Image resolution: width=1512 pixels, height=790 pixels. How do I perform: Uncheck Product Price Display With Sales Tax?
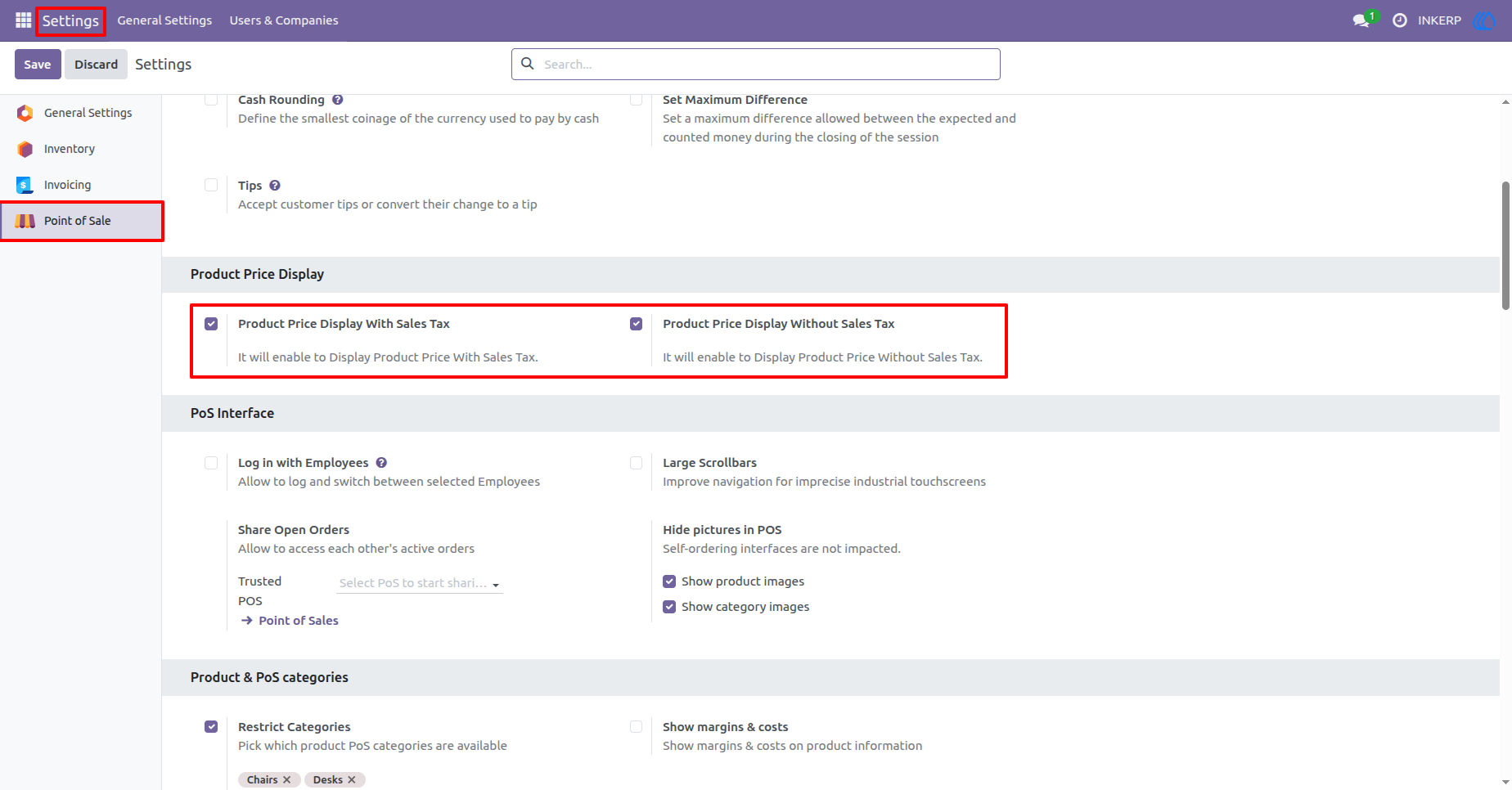tap(211, 324)
